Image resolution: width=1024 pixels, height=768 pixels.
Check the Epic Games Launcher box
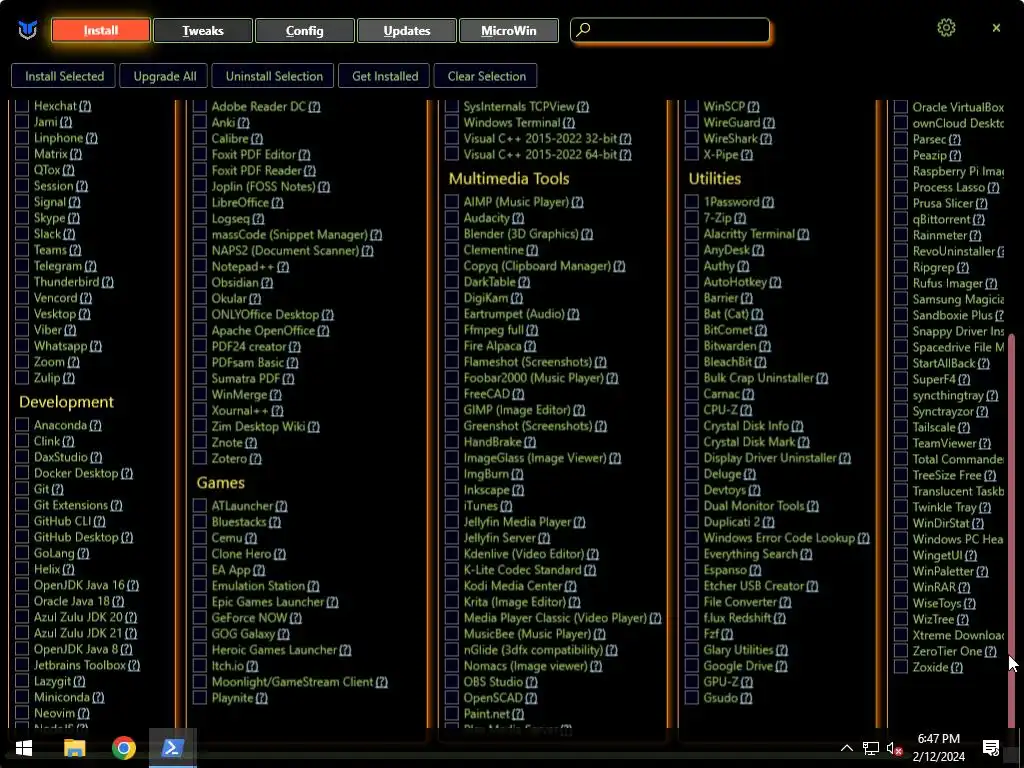[200, 602]
